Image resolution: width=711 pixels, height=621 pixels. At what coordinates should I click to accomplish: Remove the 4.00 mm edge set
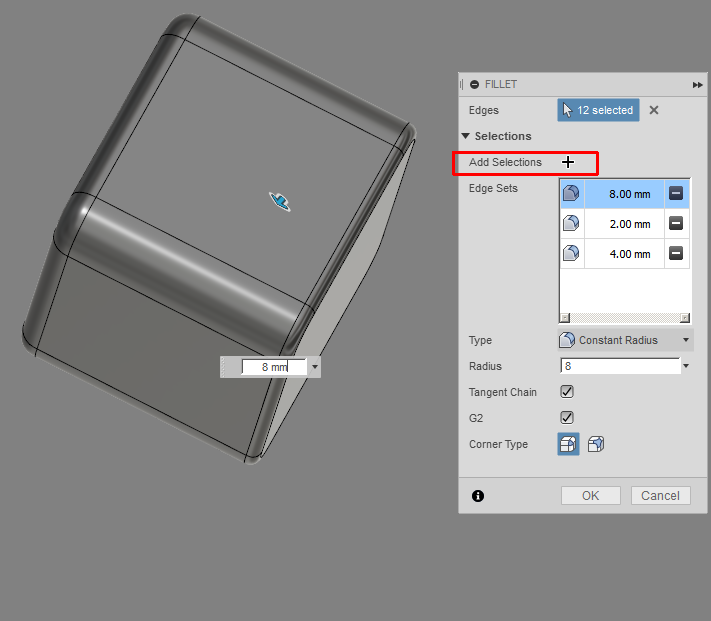[676, 253]
